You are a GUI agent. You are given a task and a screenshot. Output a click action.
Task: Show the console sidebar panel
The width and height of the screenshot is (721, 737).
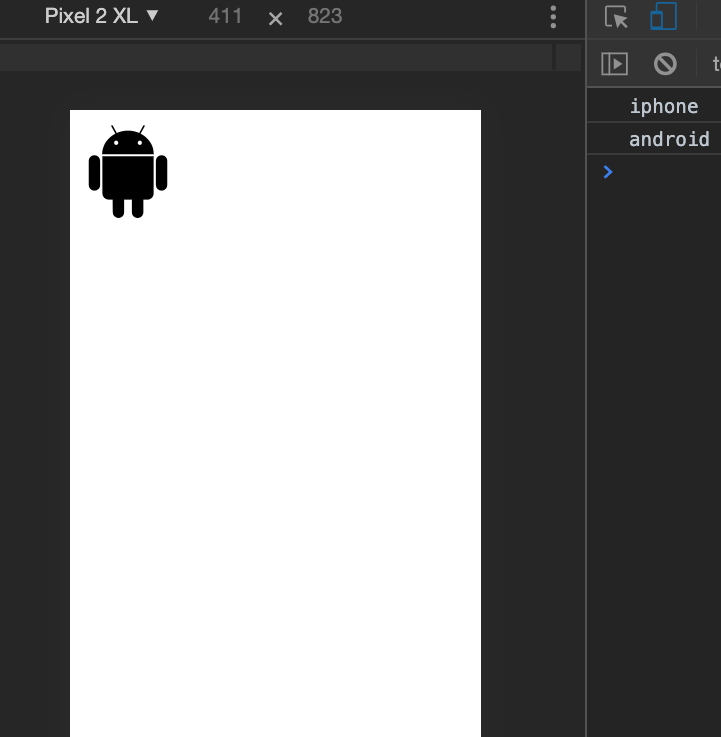click(614, 63)
